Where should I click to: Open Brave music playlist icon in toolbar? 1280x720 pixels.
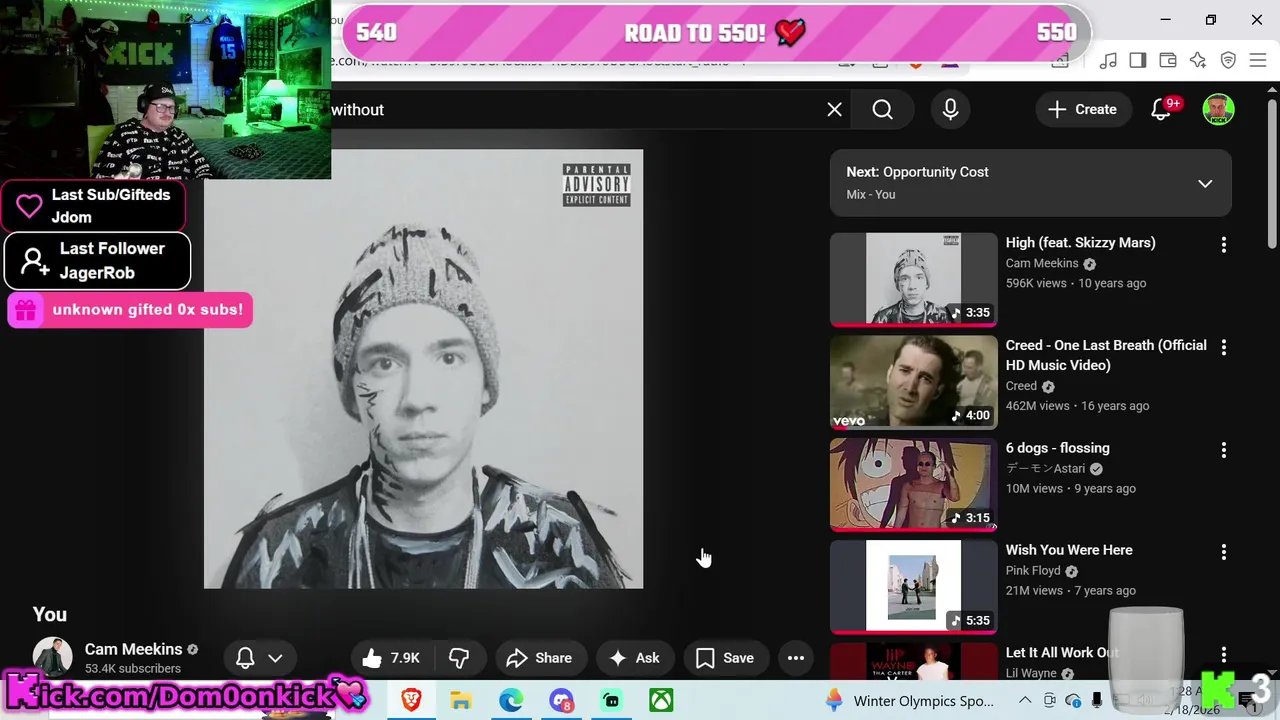1107,61
